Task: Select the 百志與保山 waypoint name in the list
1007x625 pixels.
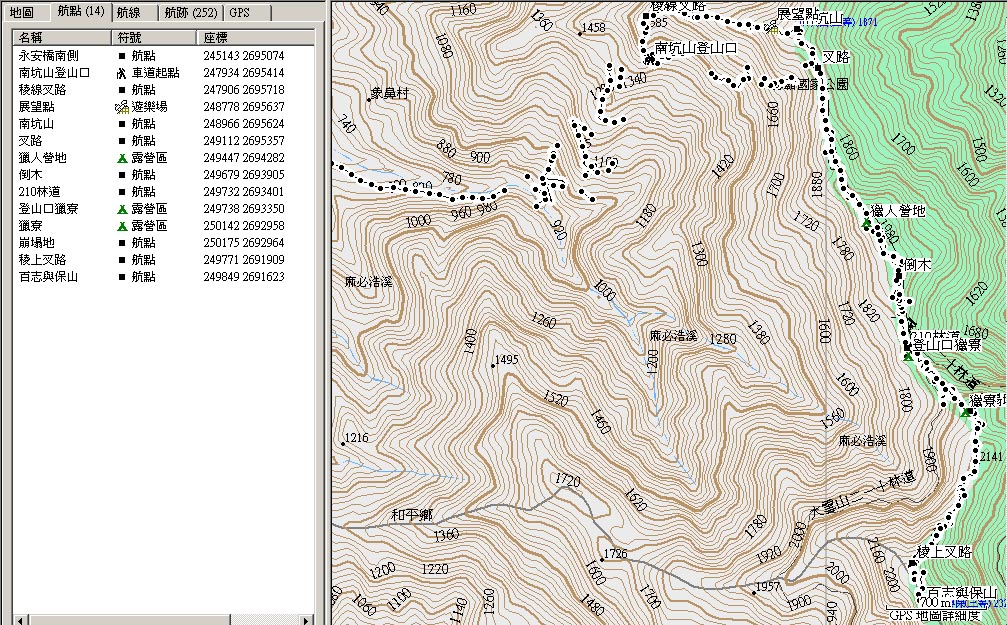Action: coord(49,277)
